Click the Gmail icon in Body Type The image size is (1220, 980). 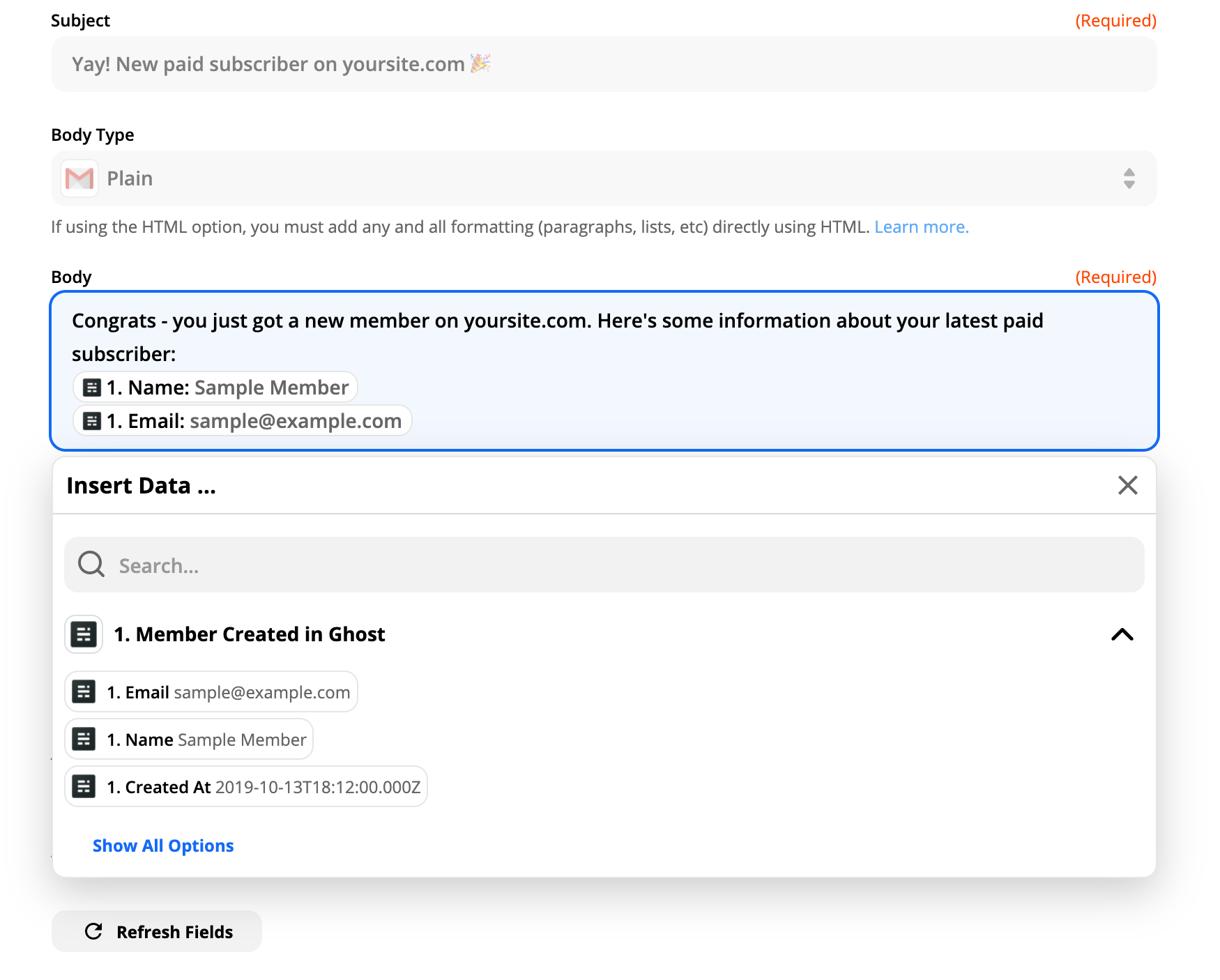point(79,179)
